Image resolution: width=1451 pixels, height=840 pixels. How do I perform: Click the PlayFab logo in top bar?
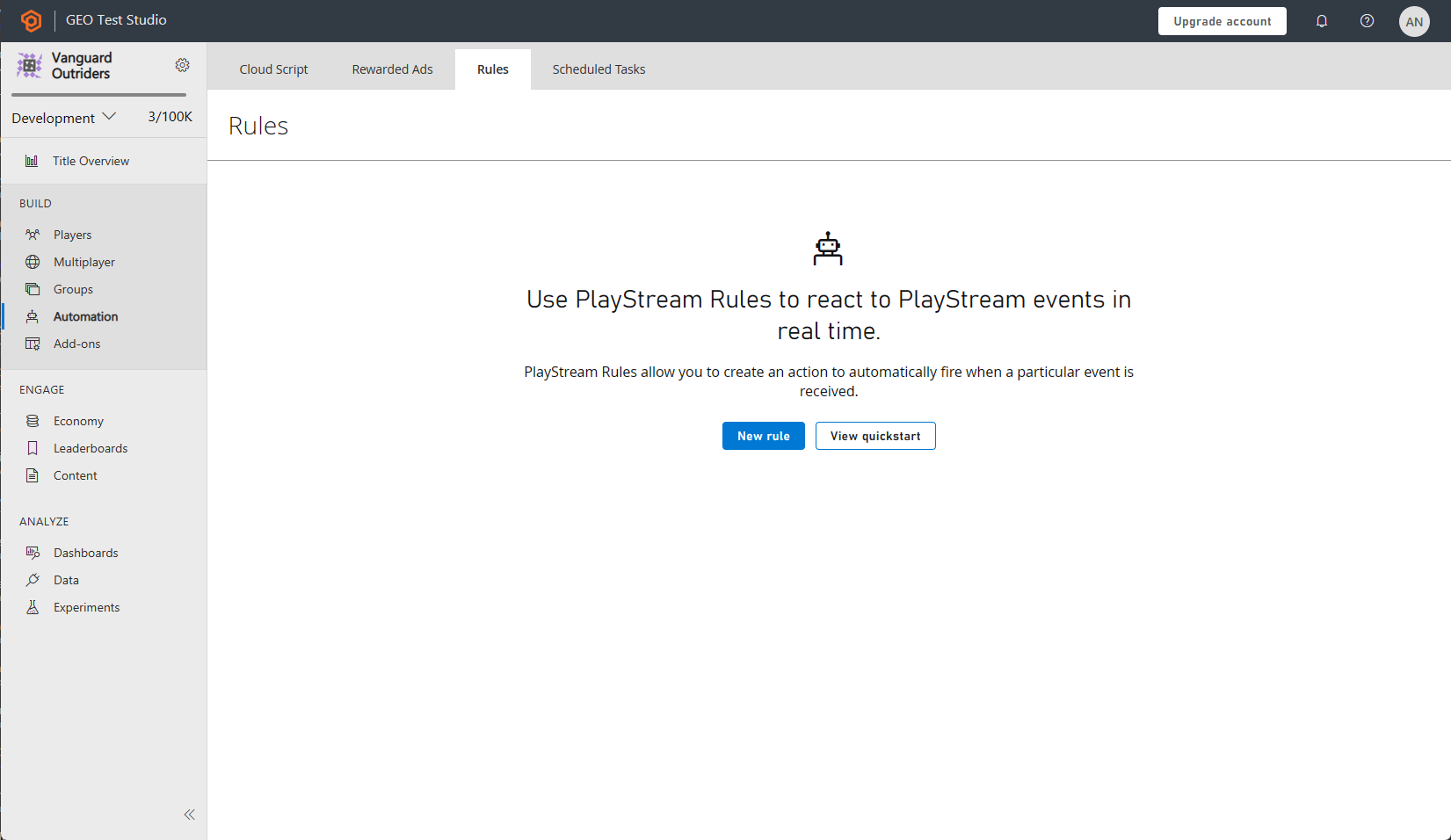pyautogui.click(x=32, y=20)
